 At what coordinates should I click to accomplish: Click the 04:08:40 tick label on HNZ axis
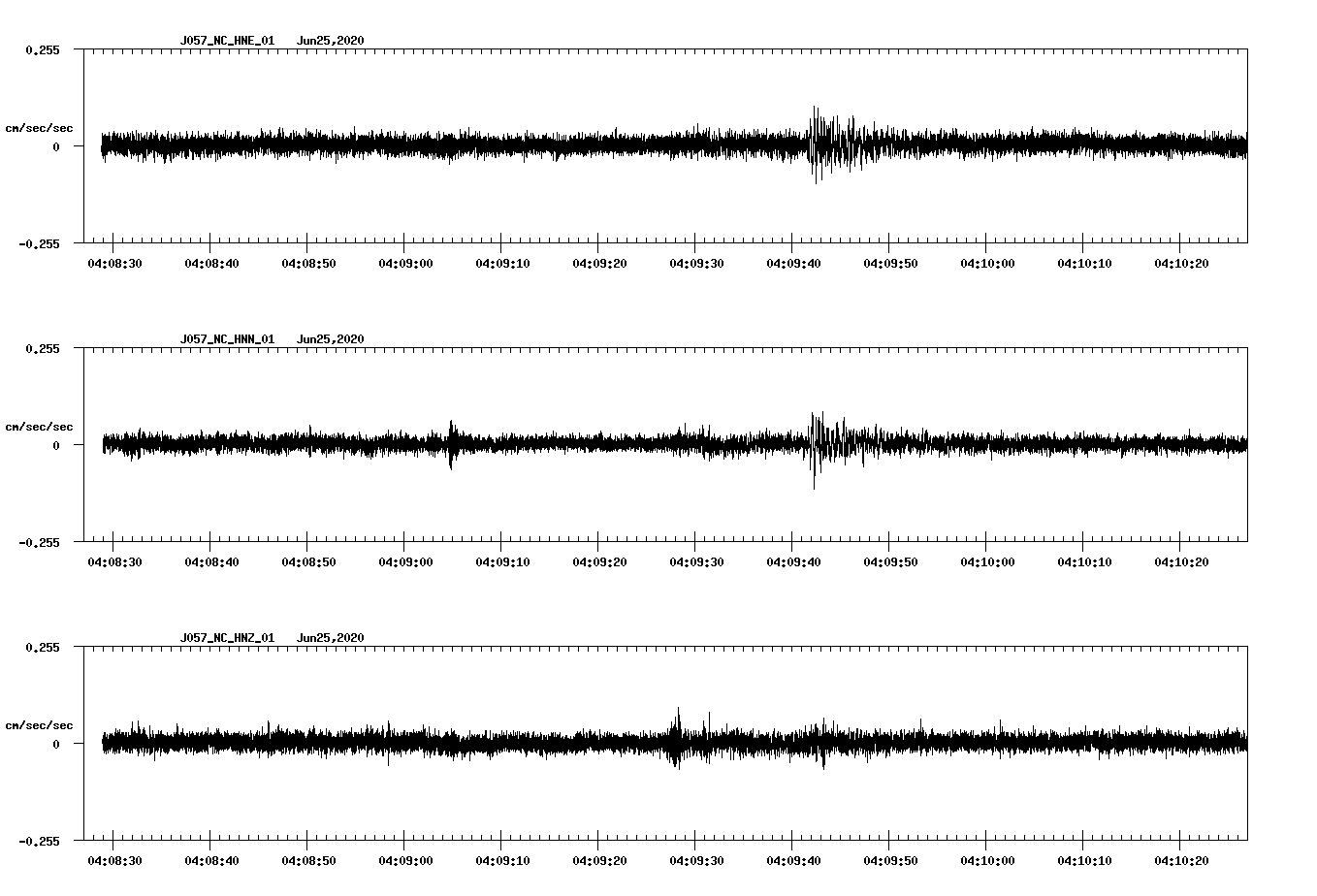[x=211, y=860]
